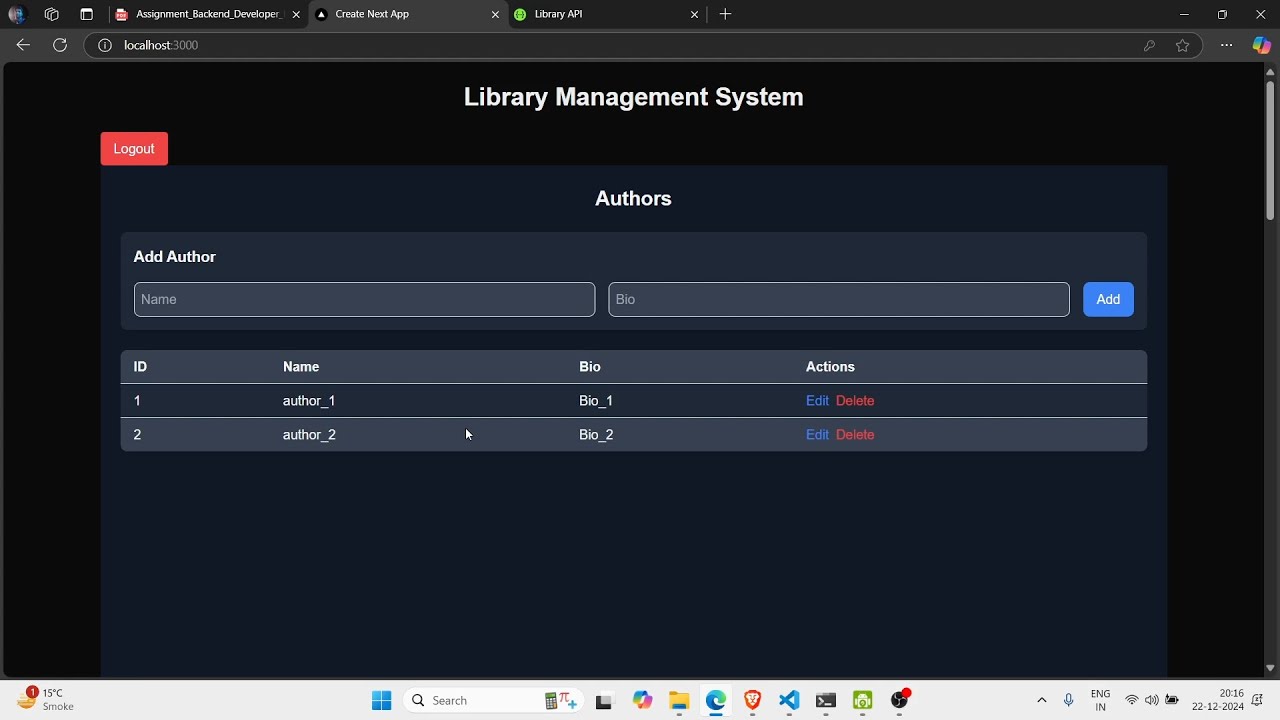This screenshot has width=1280, height=720.
Task: Switch to the Library API tab
Action: pyautogui.click(x=607, y=15)
